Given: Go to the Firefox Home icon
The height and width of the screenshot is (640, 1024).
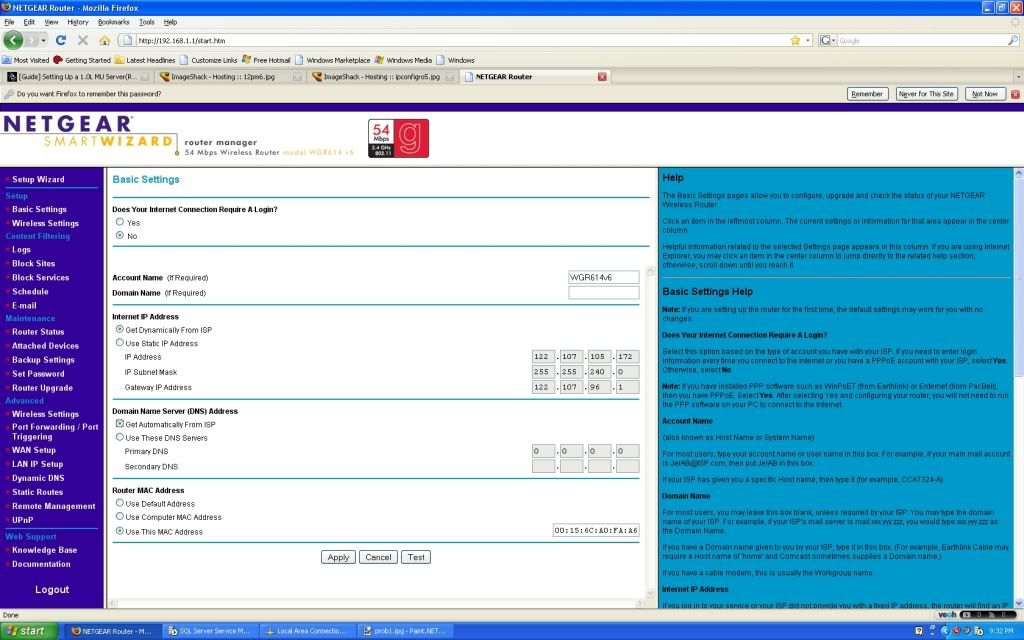Looking at the screenshot, I should [104, 41].
